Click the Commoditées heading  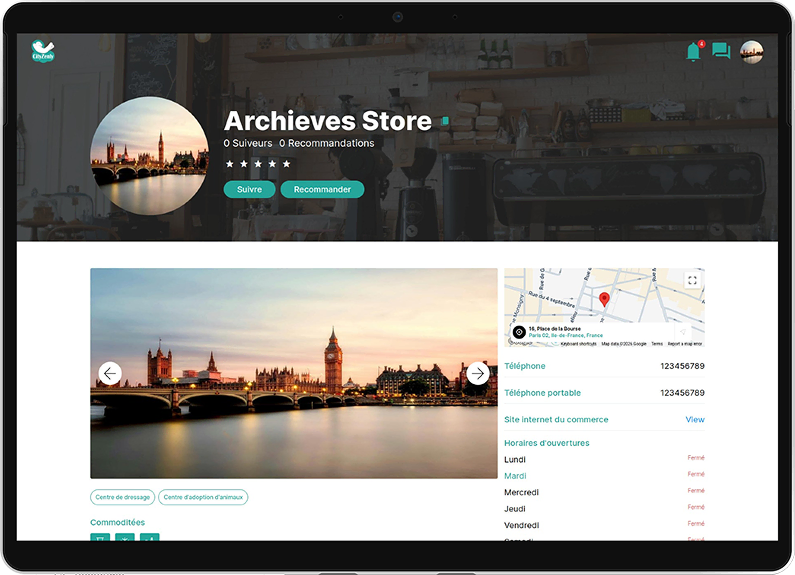117,522
